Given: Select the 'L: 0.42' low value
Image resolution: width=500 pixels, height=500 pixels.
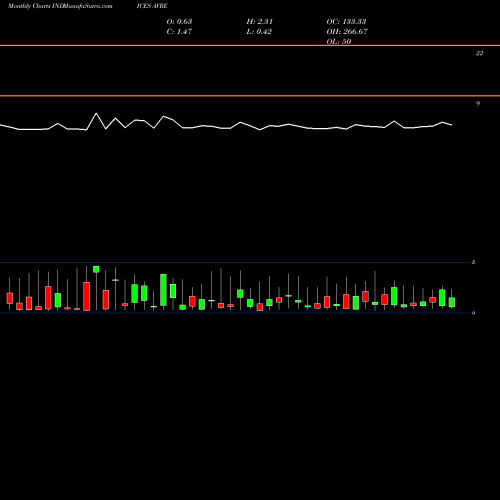Looking at the screenshot, I should click(x=259, y=31).
